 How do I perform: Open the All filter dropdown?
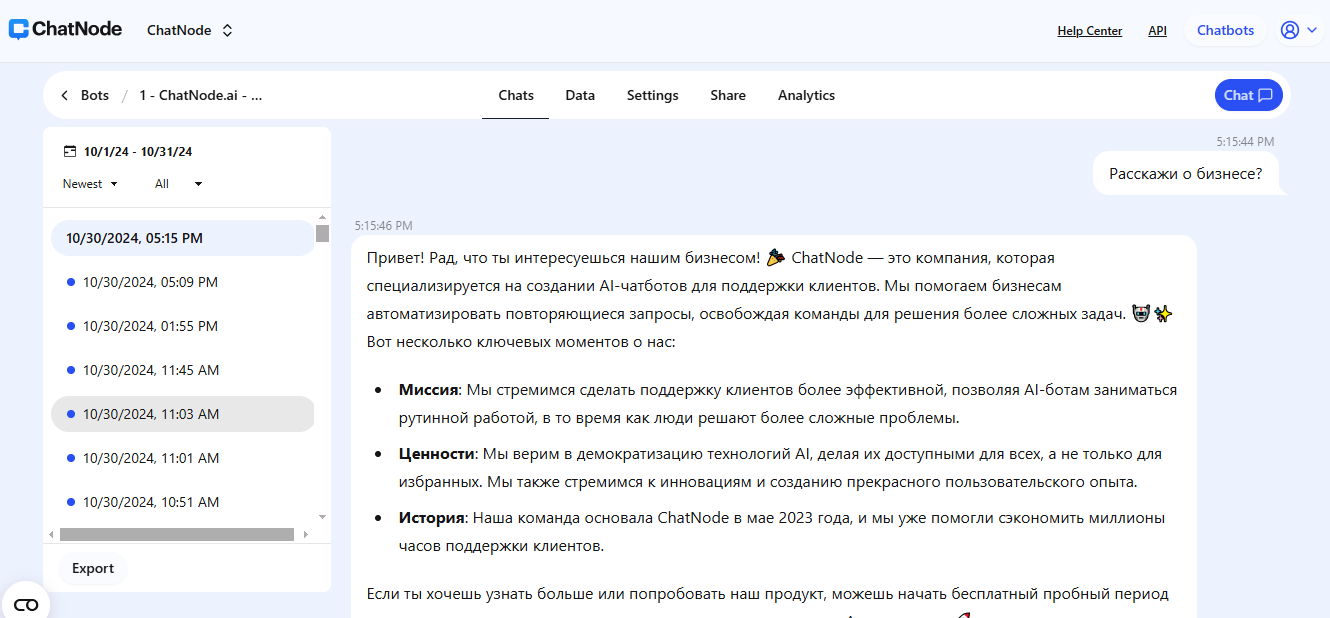tap(178, 184)
